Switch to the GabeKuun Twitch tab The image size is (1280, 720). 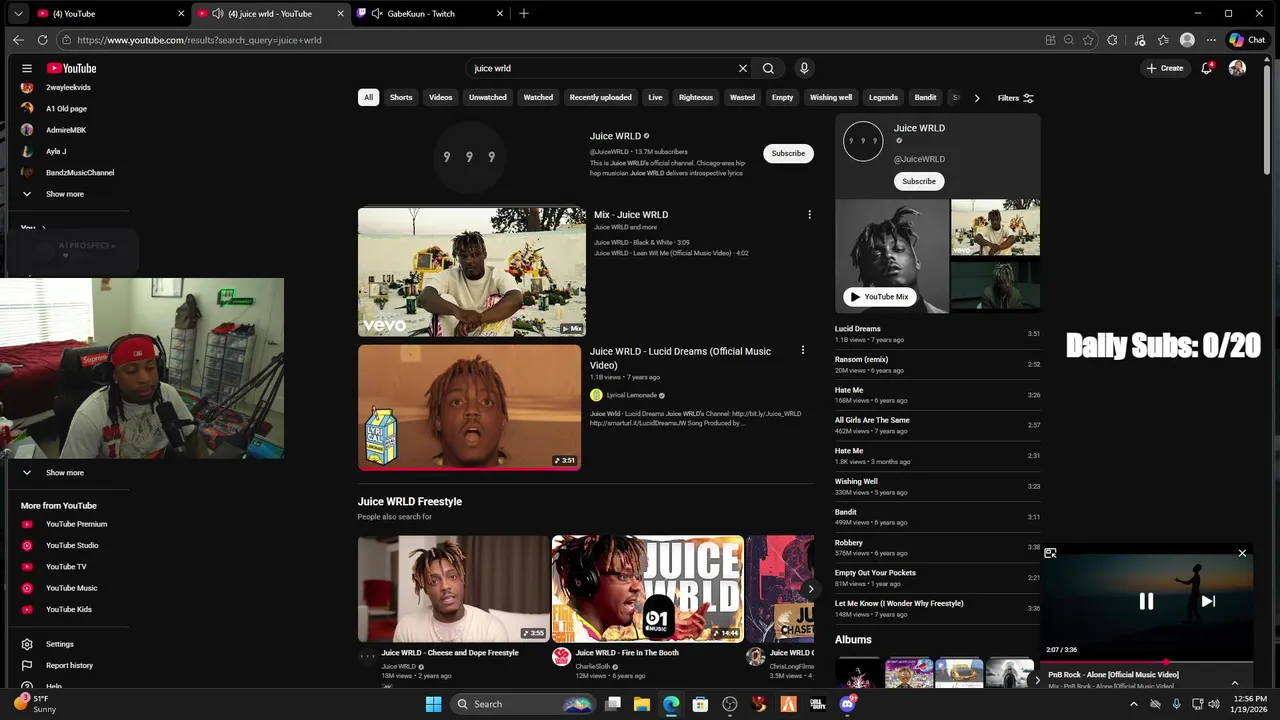coord(430,14)
